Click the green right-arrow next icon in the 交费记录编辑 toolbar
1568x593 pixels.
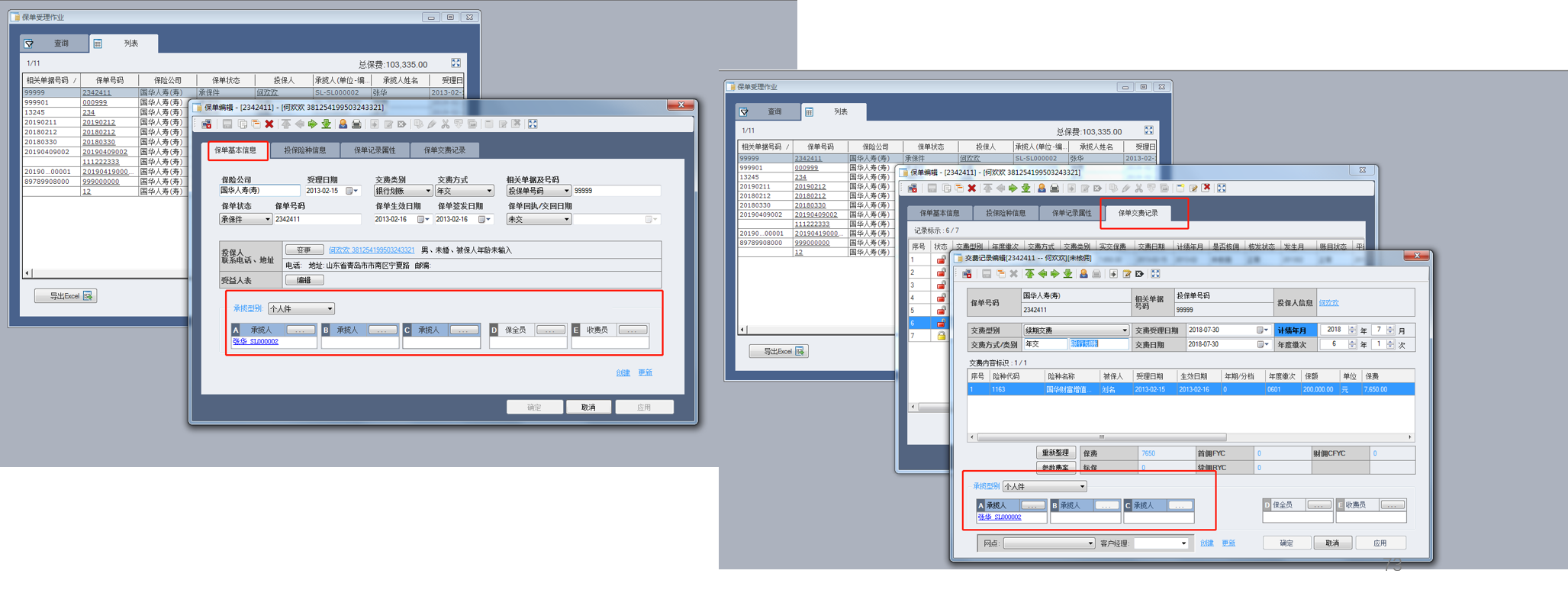[x=1055, y=274]
